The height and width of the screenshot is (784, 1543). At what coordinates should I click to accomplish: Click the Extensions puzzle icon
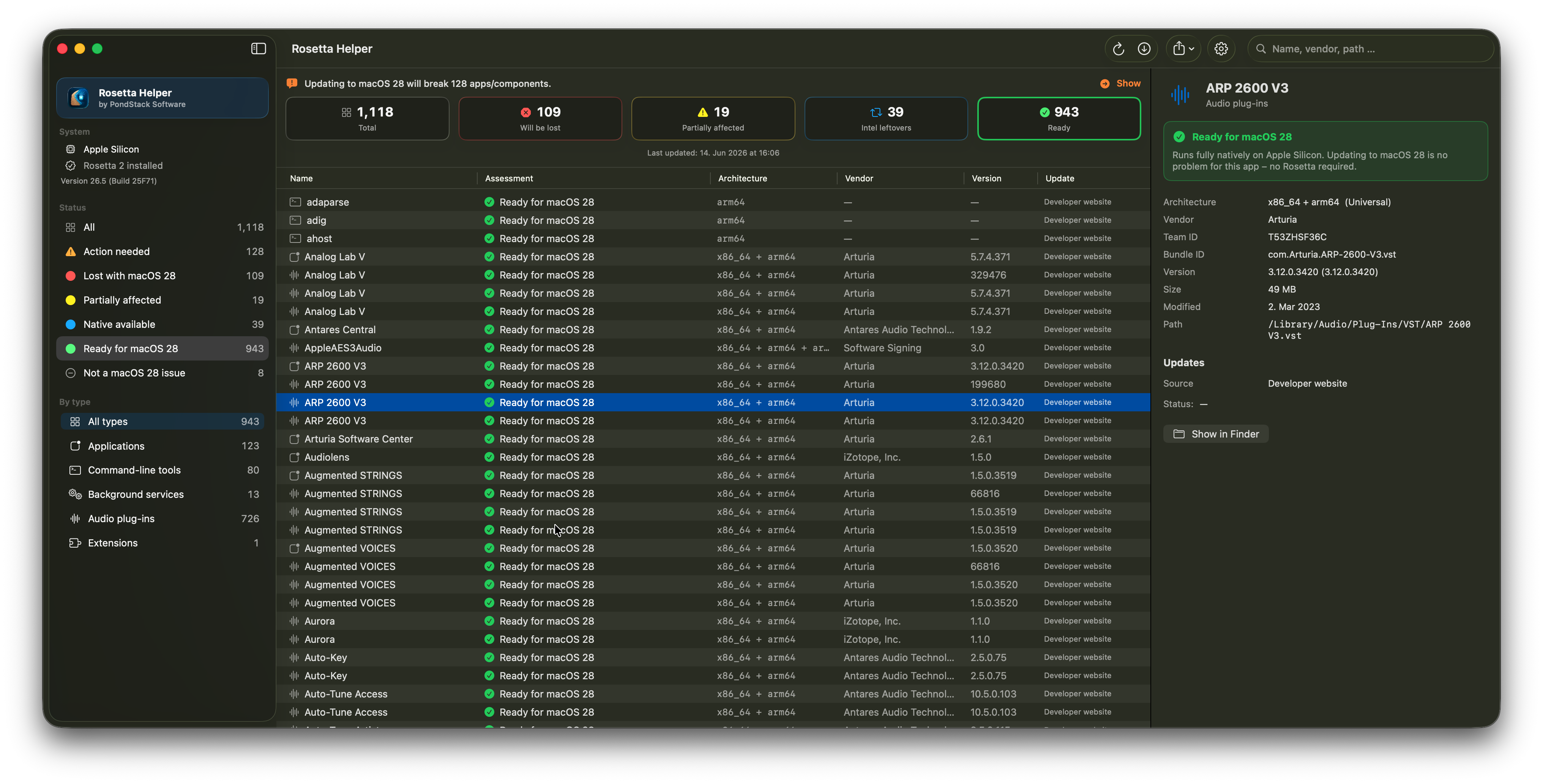[75, 542]
